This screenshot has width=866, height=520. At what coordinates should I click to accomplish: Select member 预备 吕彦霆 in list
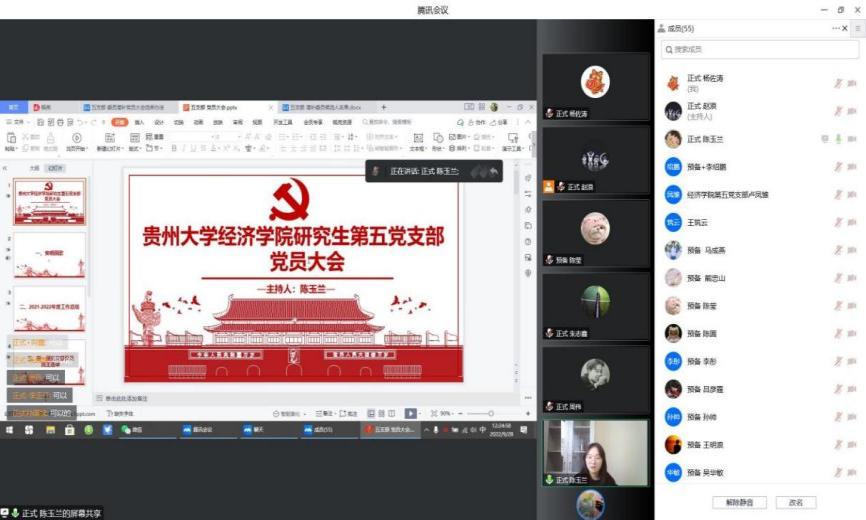(x=760, y=389)
